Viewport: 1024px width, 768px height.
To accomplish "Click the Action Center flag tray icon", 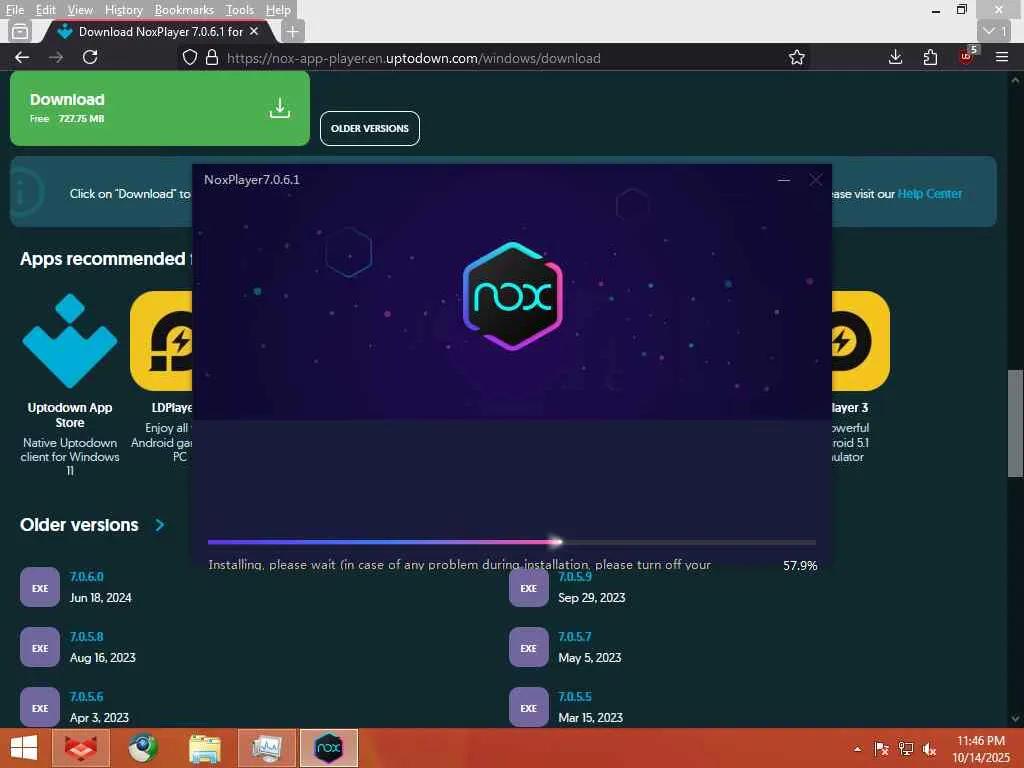I will [x=881, y=749].
